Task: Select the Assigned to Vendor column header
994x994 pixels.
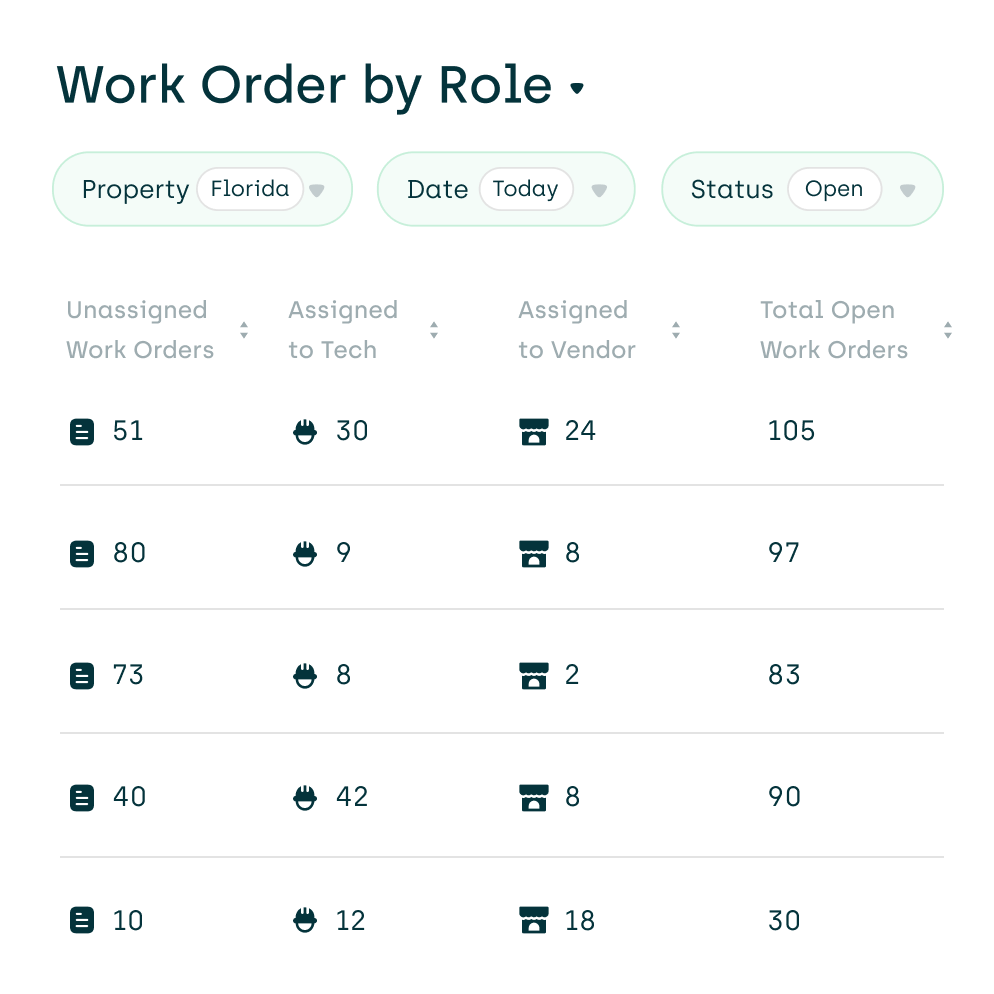Action: coord(576,330)
